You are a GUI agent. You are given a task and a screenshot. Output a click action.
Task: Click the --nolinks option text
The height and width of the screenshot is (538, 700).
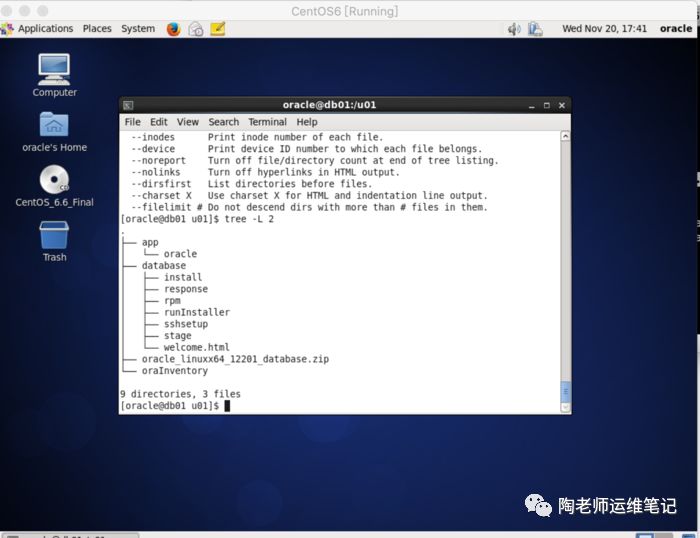(x=156, y=172)
